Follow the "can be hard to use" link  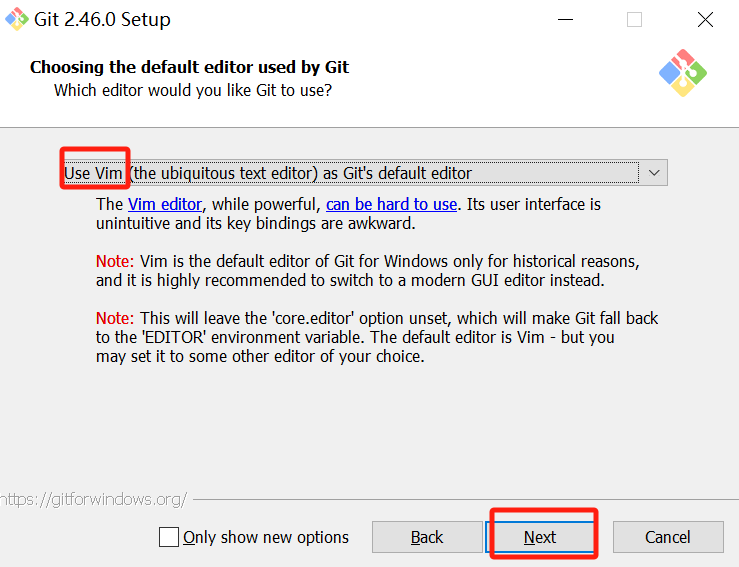point(391,204)
